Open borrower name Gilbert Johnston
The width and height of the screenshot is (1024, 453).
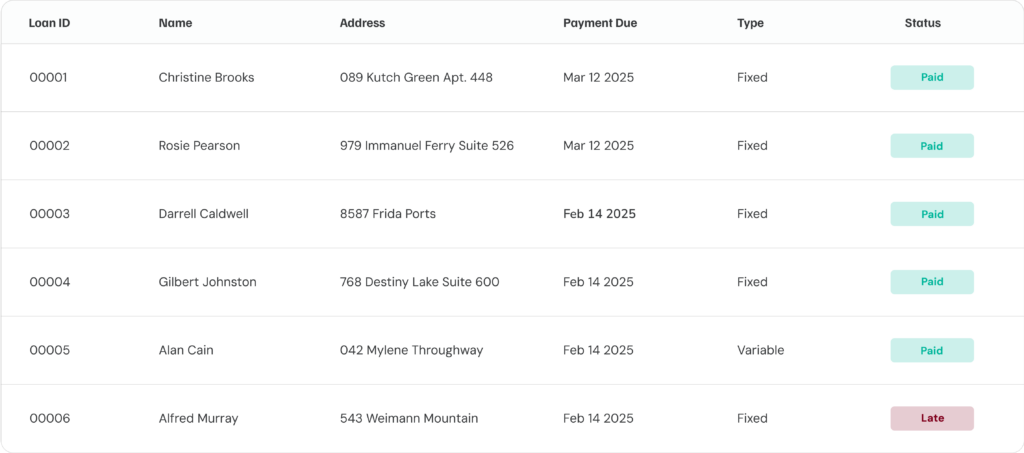208,282
